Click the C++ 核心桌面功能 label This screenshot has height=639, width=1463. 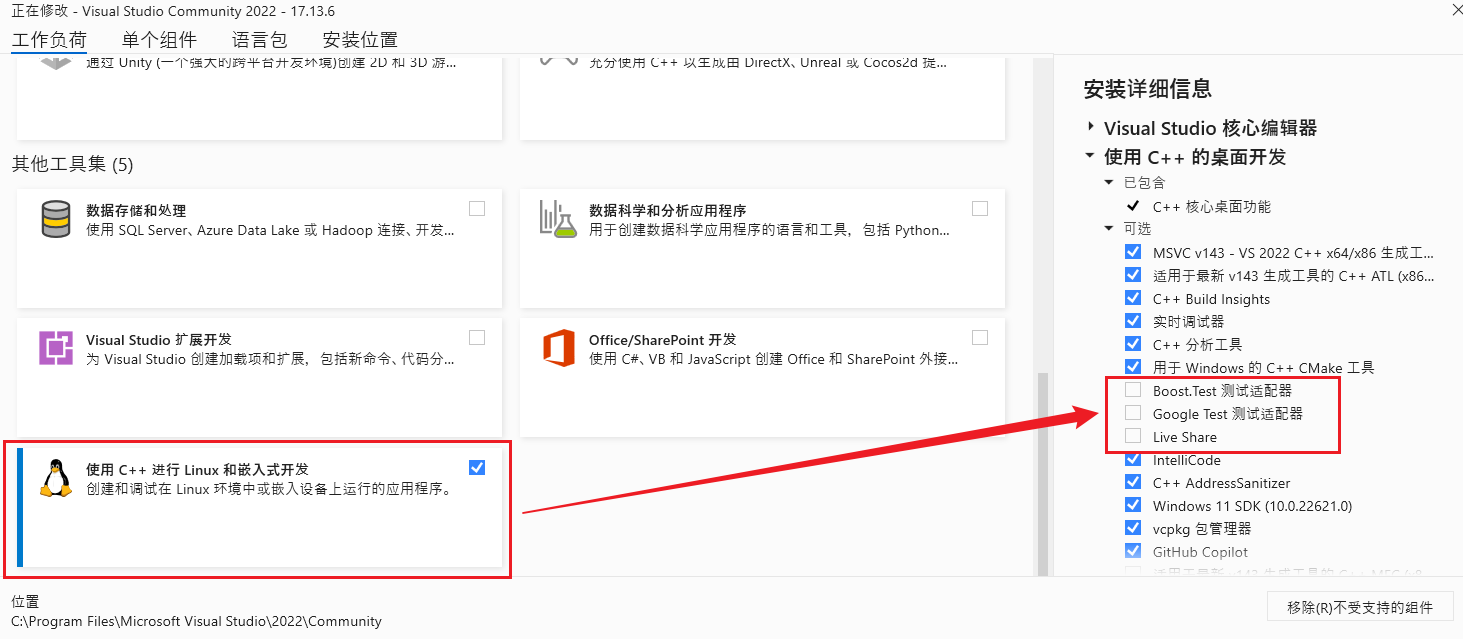click(1212, 207)
